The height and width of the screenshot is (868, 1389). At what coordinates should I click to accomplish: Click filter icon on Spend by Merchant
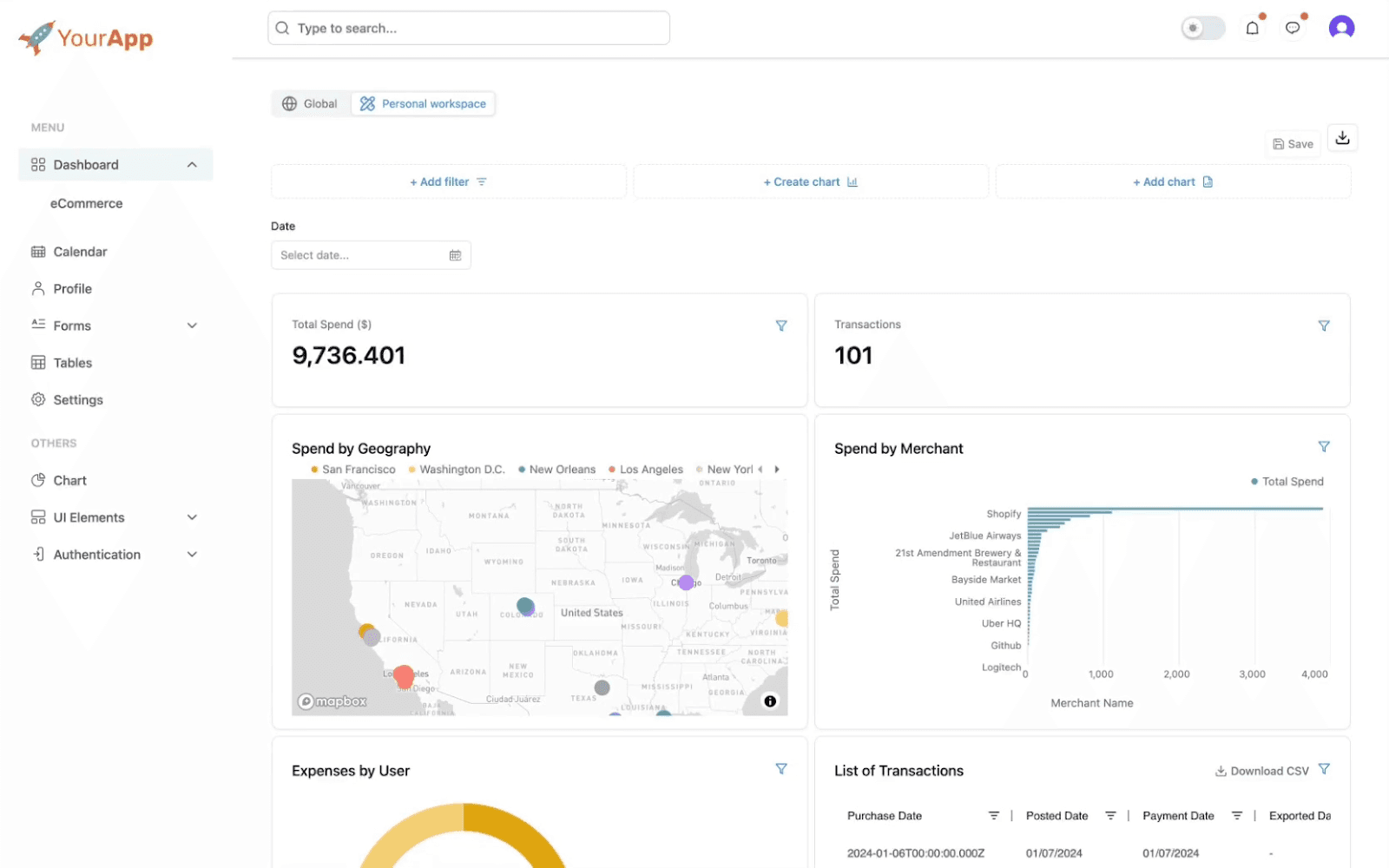1324,446
